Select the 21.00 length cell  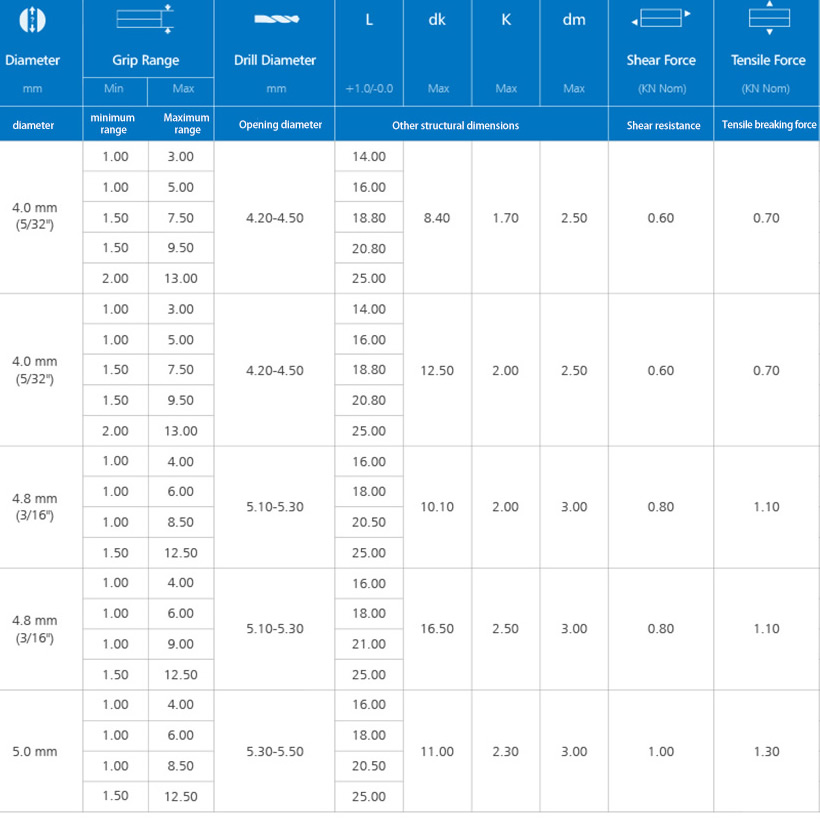point(369,644)
